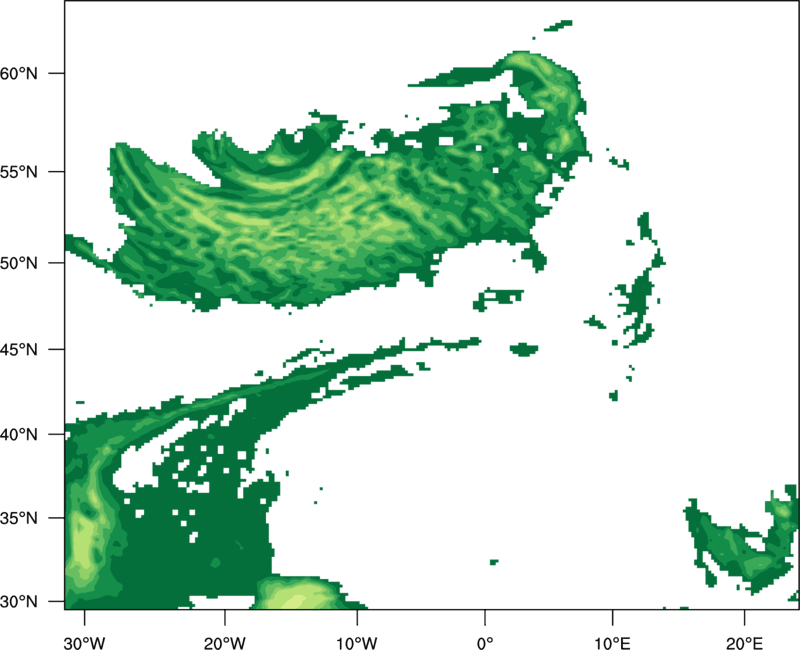Click the 60°N latitude label

coord(19,73)
